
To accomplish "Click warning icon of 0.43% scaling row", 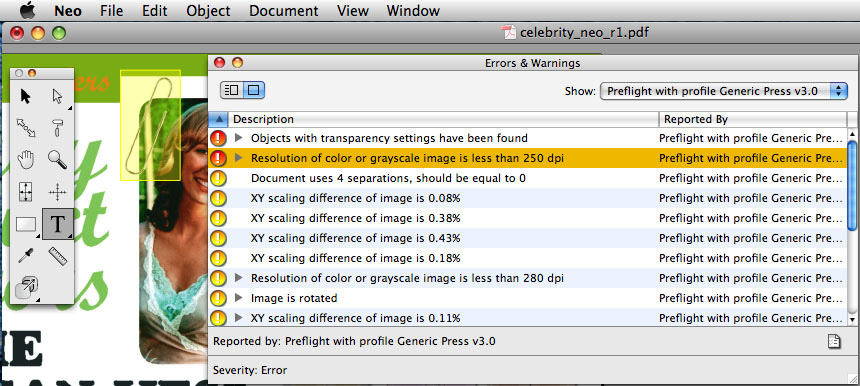I will pyautogui.click(x=218, y=238).
